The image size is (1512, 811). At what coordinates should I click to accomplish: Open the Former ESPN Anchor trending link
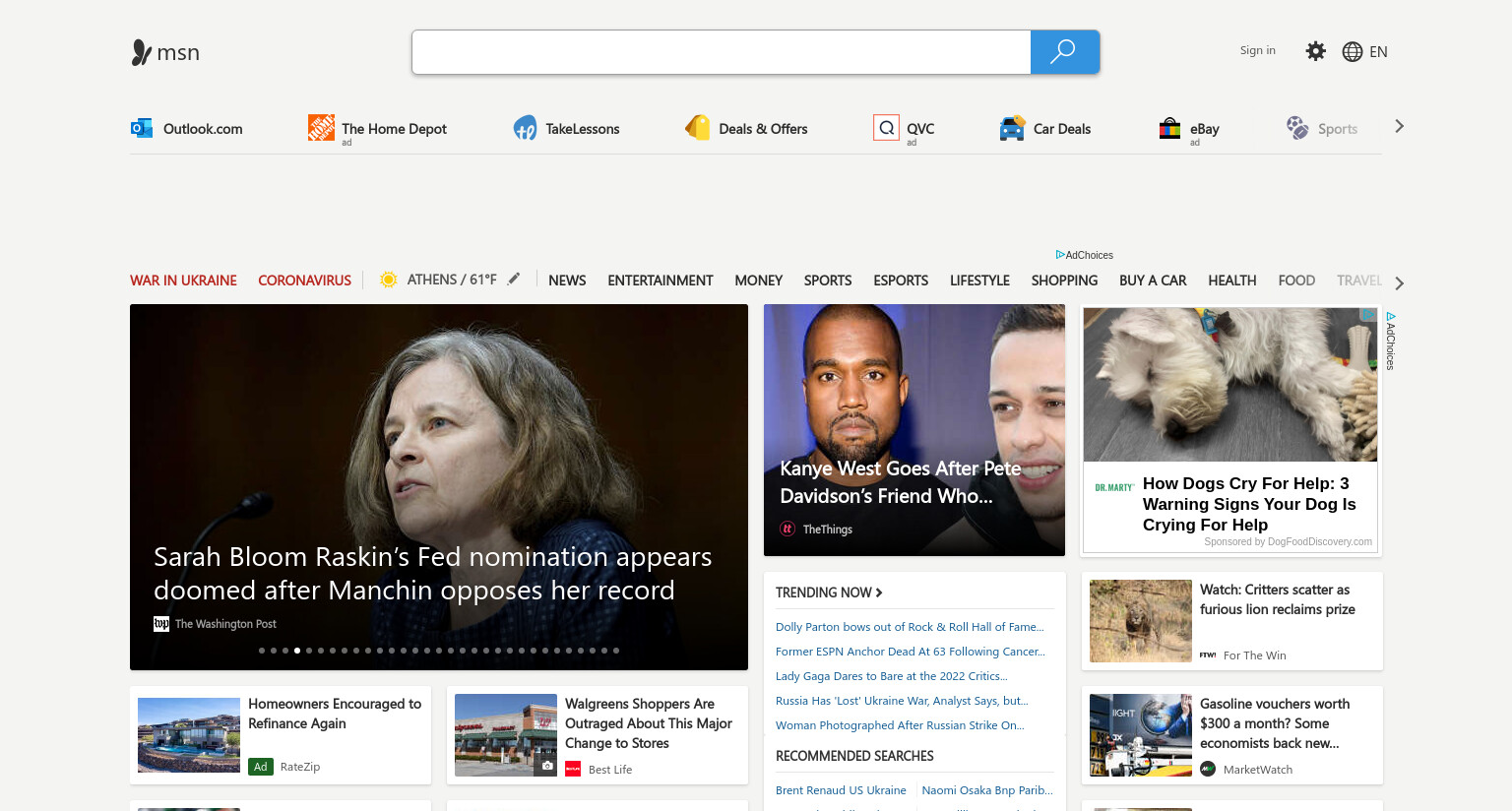911,652
